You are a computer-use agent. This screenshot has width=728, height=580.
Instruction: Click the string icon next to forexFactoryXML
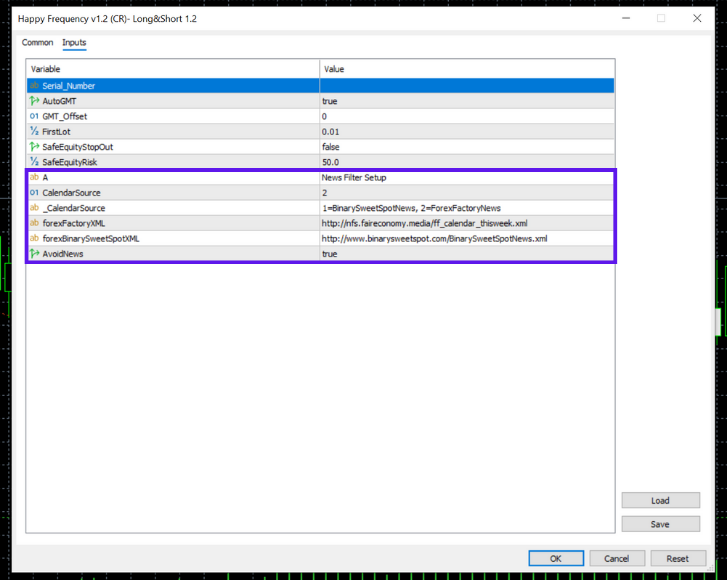pos(34,223)
